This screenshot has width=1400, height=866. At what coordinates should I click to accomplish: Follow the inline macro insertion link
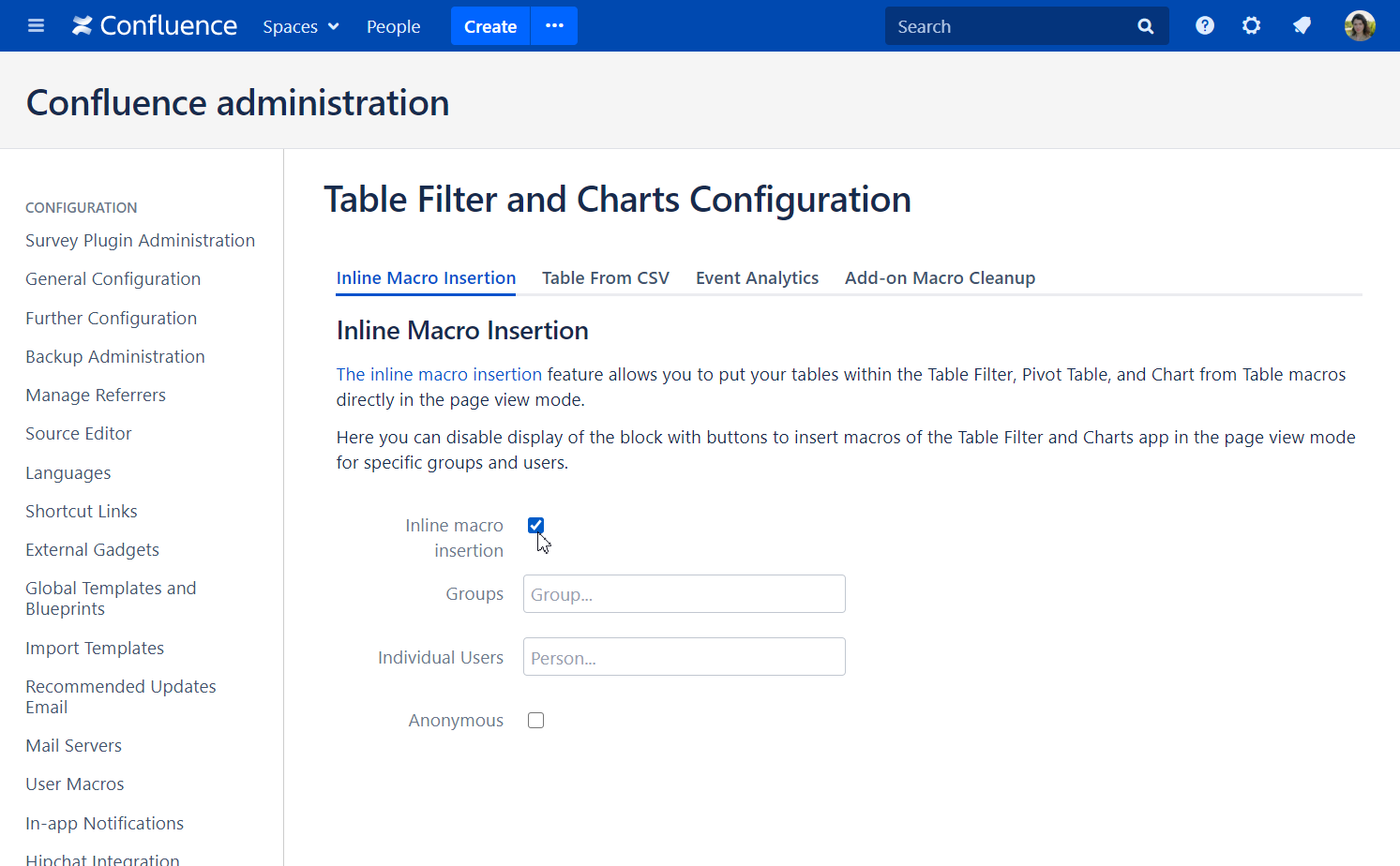point(439,374)
